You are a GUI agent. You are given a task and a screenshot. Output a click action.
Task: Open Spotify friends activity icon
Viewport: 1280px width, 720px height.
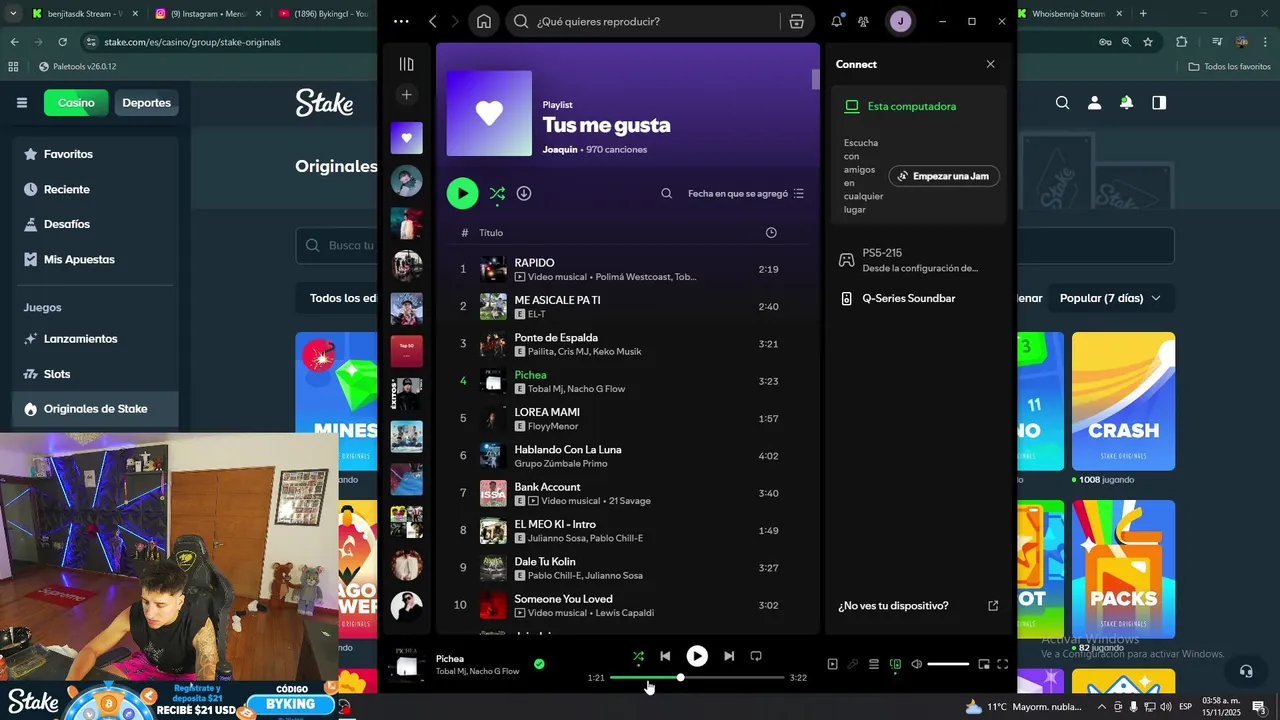[x=863, y=21]
